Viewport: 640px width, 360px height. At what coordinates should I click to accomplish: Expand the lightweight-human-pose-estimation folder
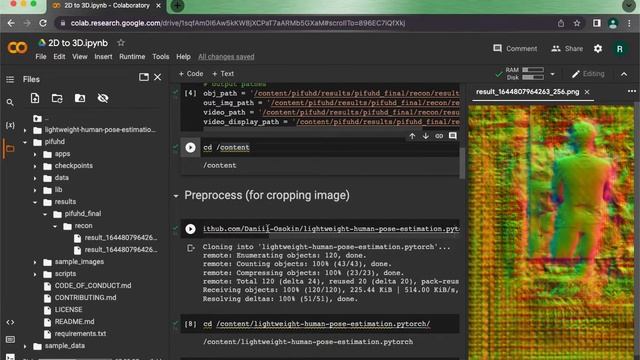[25, 130]
